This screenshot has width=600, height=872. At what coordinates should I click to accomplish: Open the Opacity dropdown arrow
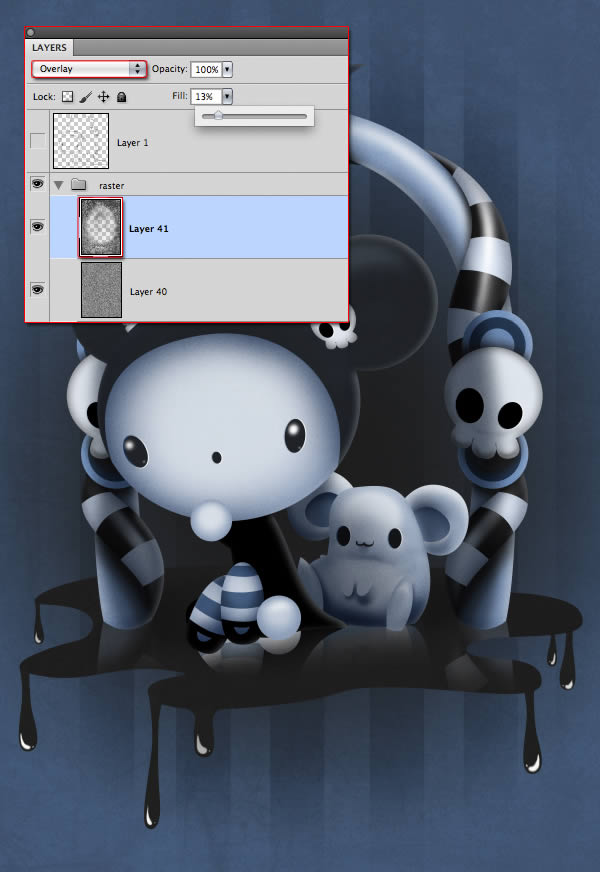tap(227, 70)
